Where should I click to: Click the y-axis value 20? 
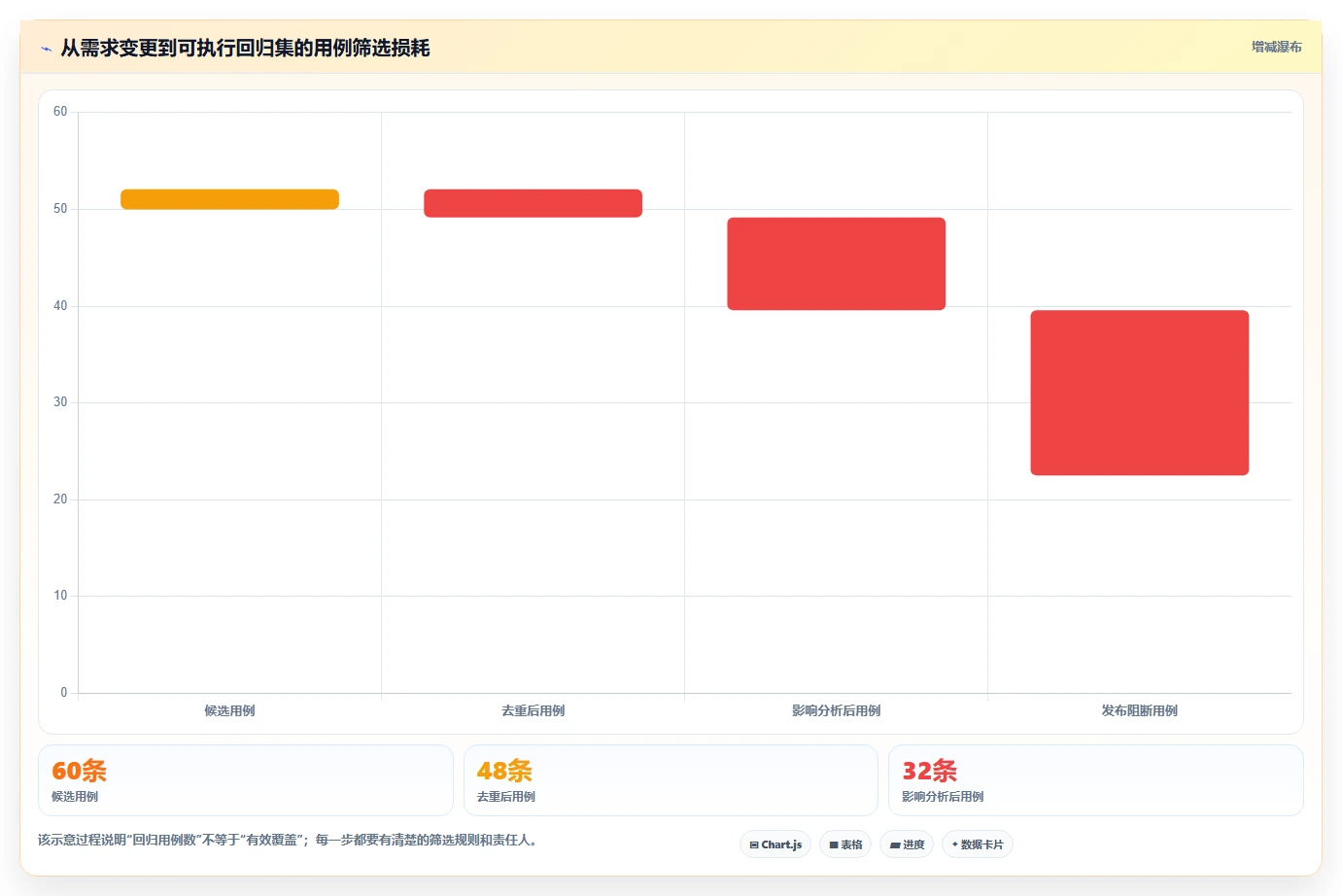(x=60, y=500)
